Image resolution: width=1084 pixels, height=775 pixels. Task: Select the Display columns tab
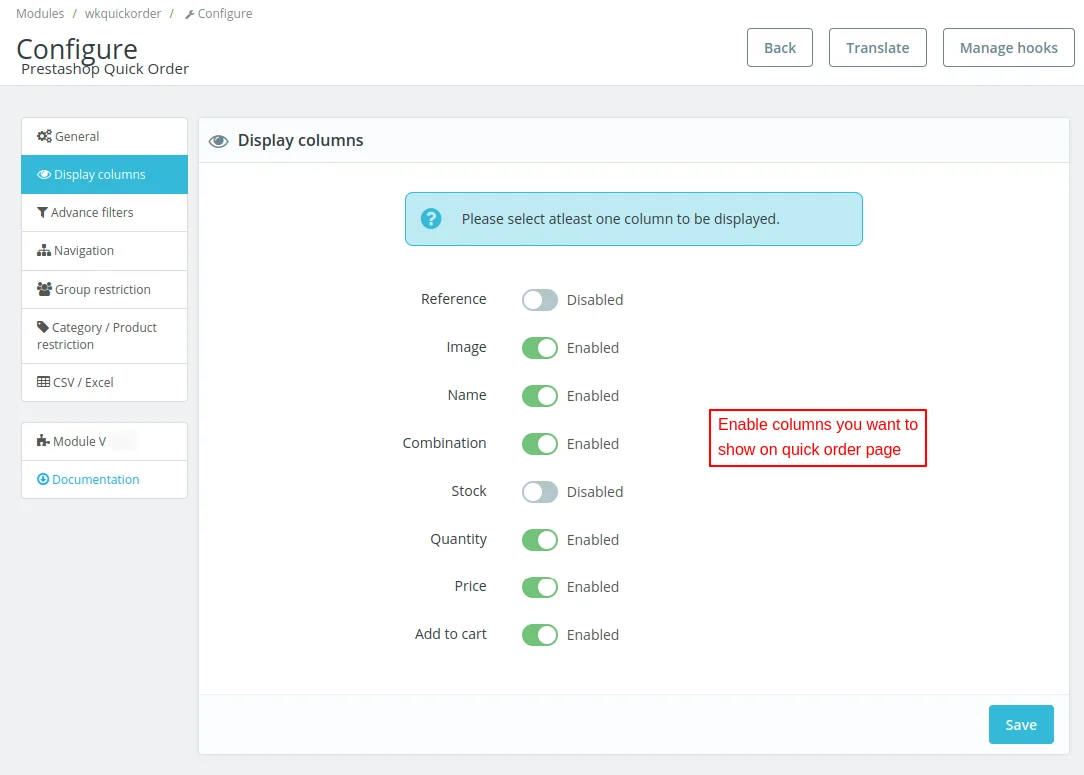point(104,174)
